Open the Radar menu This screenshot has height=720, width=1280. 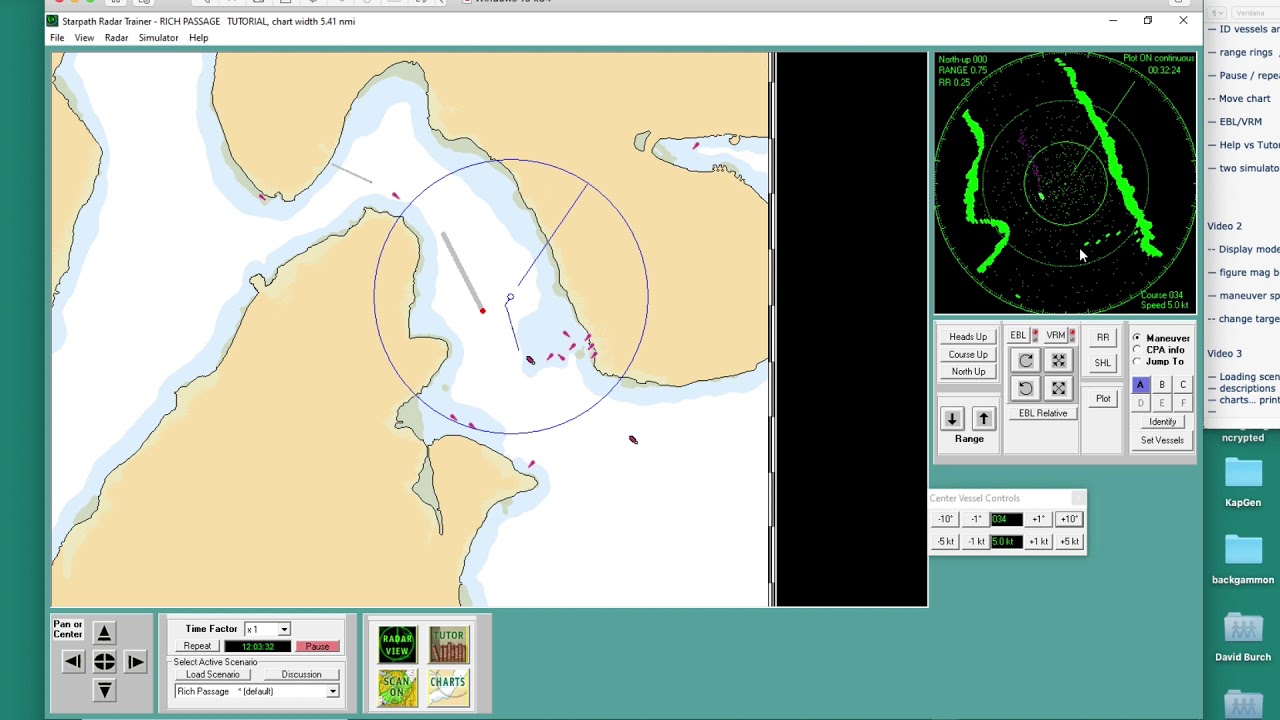(116, 38)
